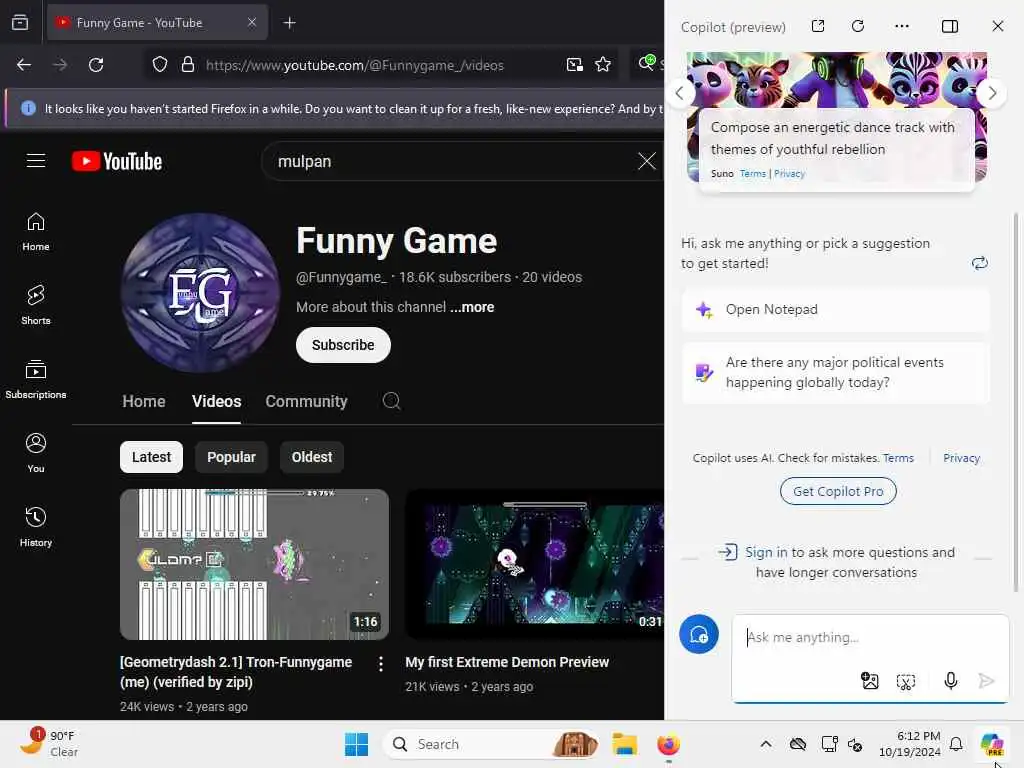Switch to the channel Home tab

tap(144, 402)
